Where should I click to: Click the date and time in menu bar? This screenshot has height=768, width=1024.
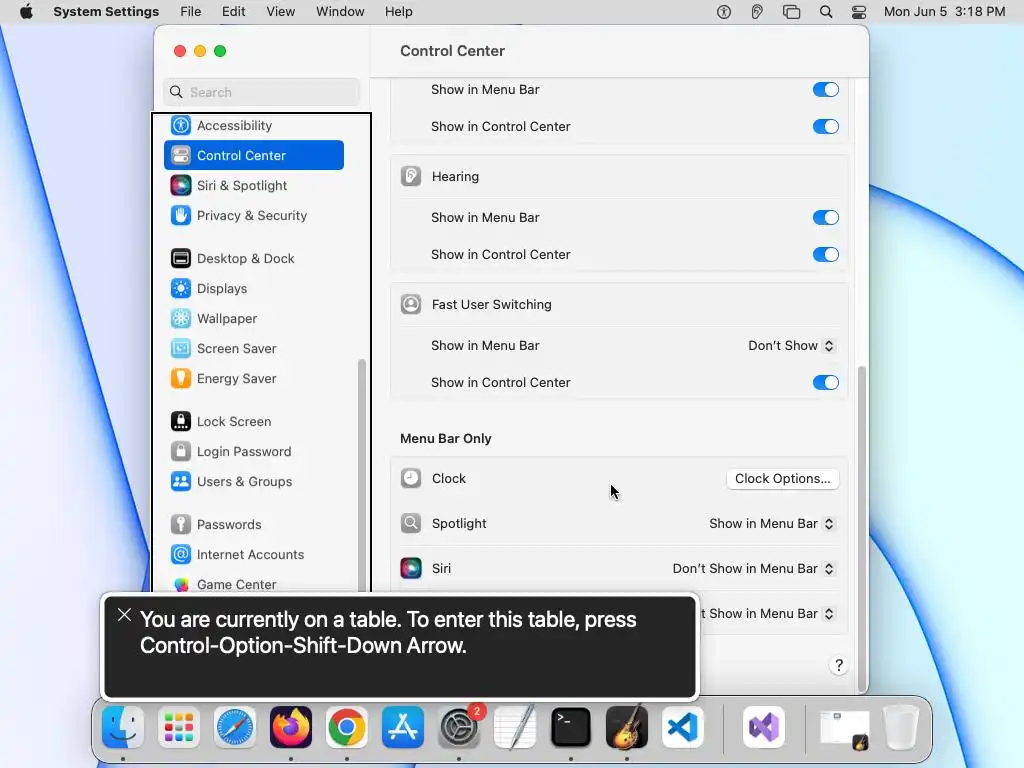(944, 12)
